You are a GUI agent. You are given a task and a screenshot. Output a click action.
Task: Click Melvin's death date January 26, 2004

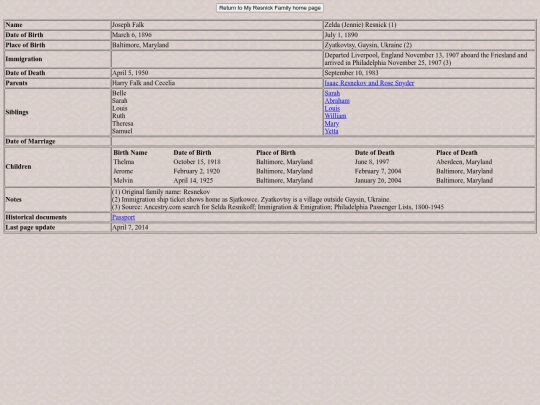tap(378, 180)
